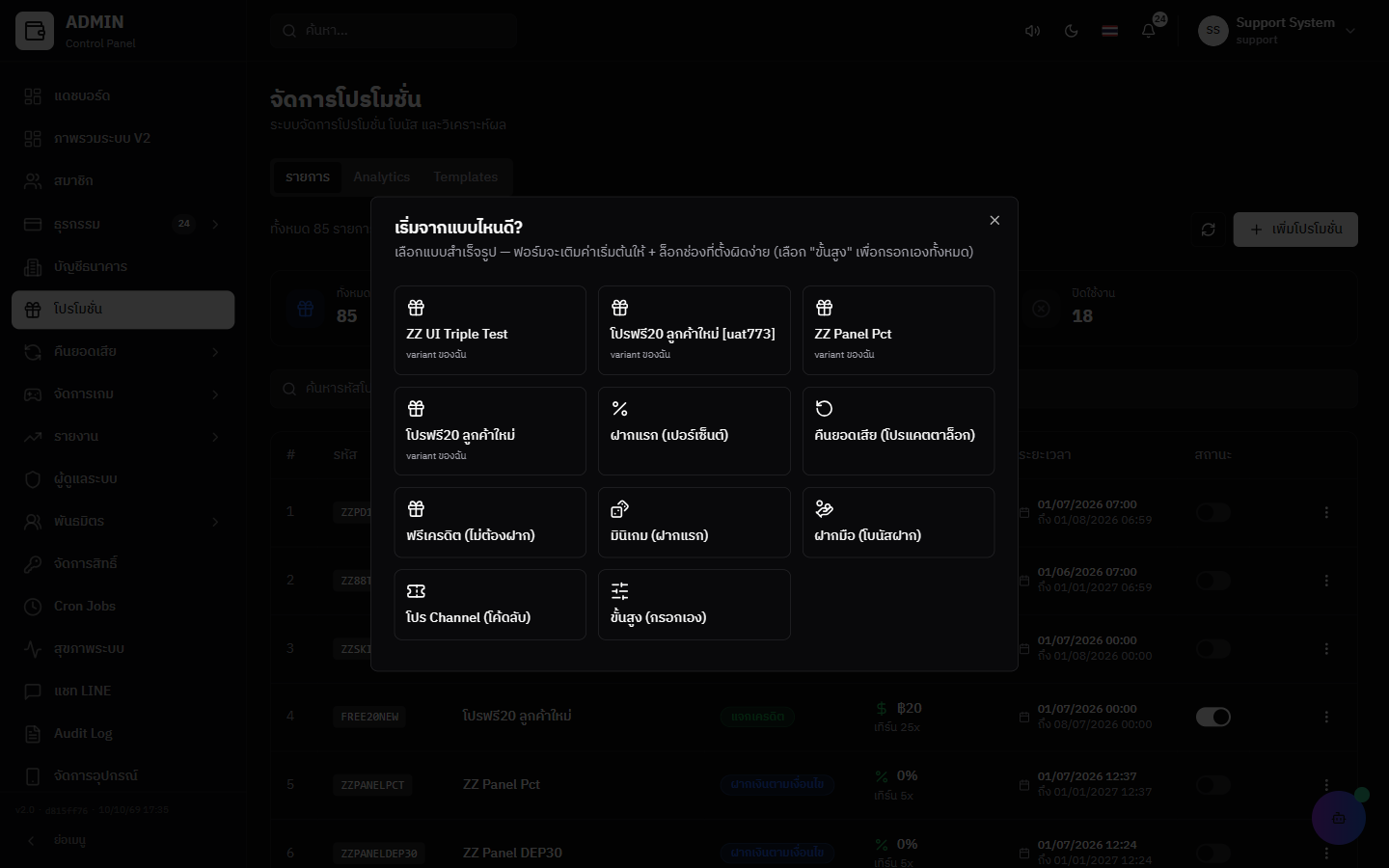
Task: Expand the พันธมิตร sidebar submenu
Action: (123, 522)
